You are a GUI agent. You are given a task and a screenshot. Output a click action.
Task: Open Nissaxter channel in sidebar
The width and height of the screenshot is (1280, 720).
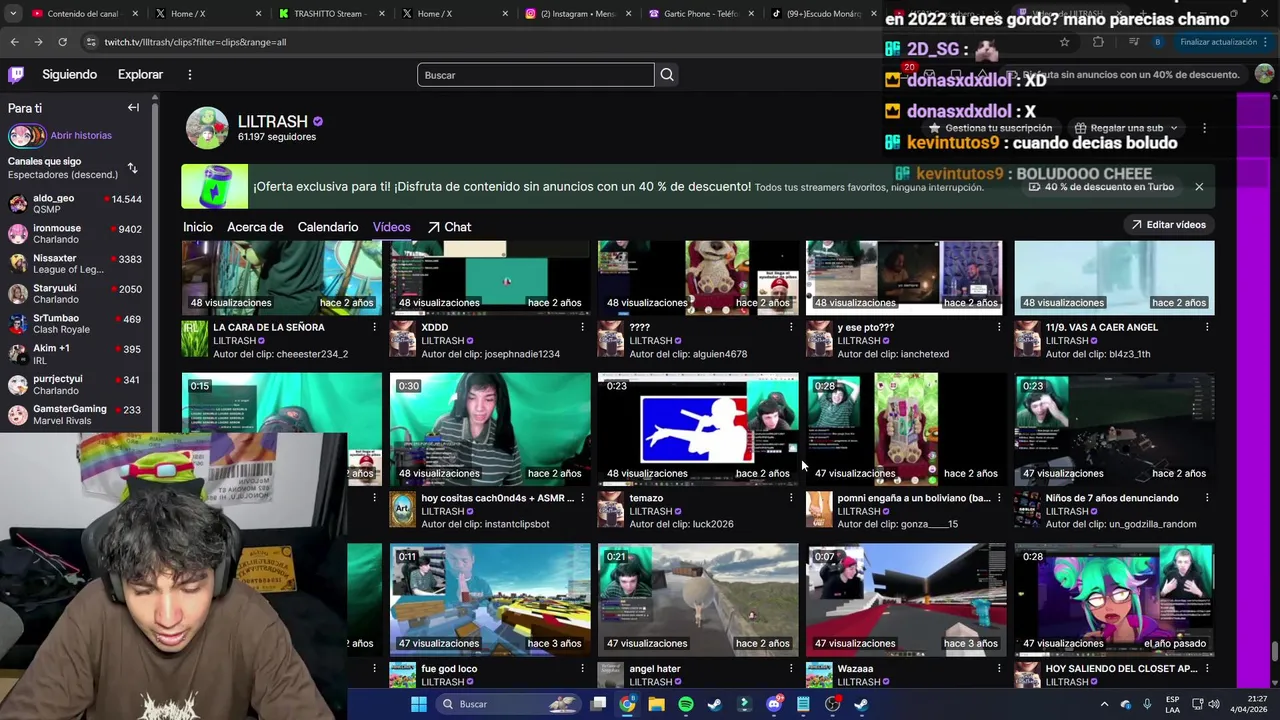(x=75, y=264)
